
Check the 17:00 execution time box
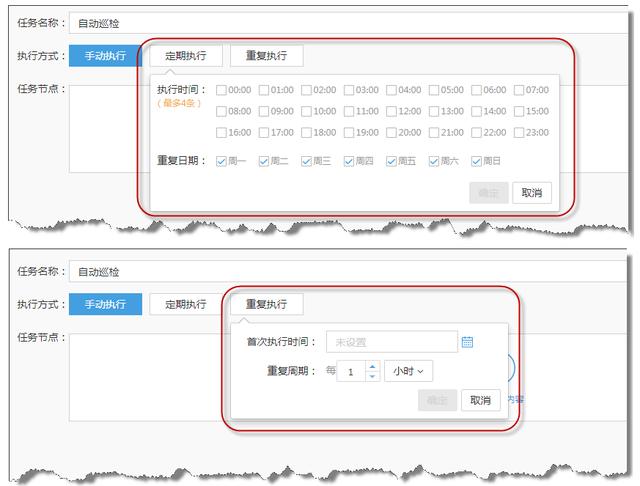[264, 133]
